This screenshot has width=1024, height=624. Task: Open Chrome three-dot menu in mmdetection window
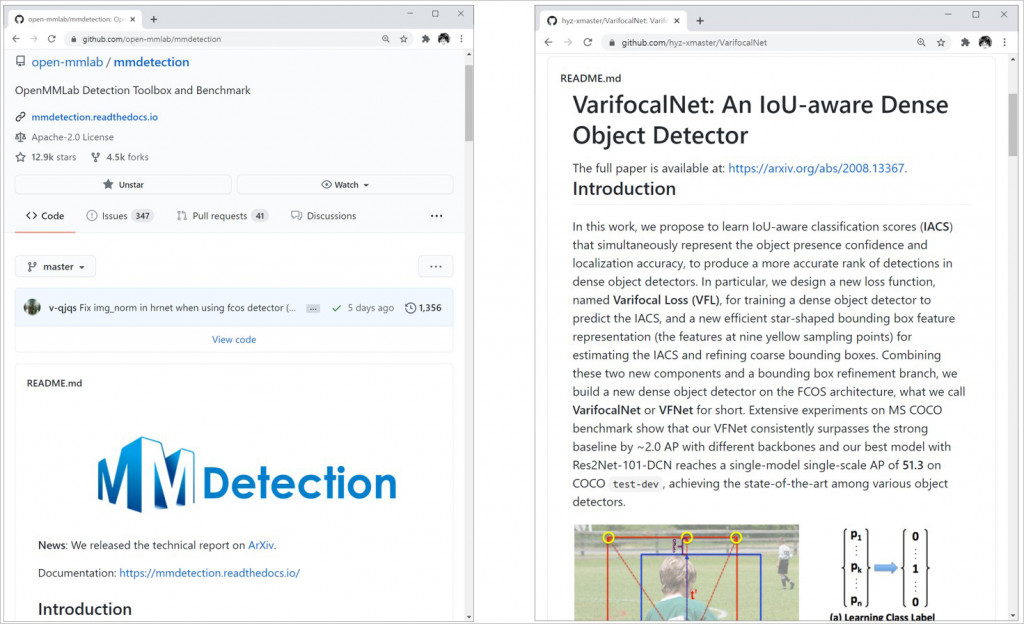tap(461, 39)
